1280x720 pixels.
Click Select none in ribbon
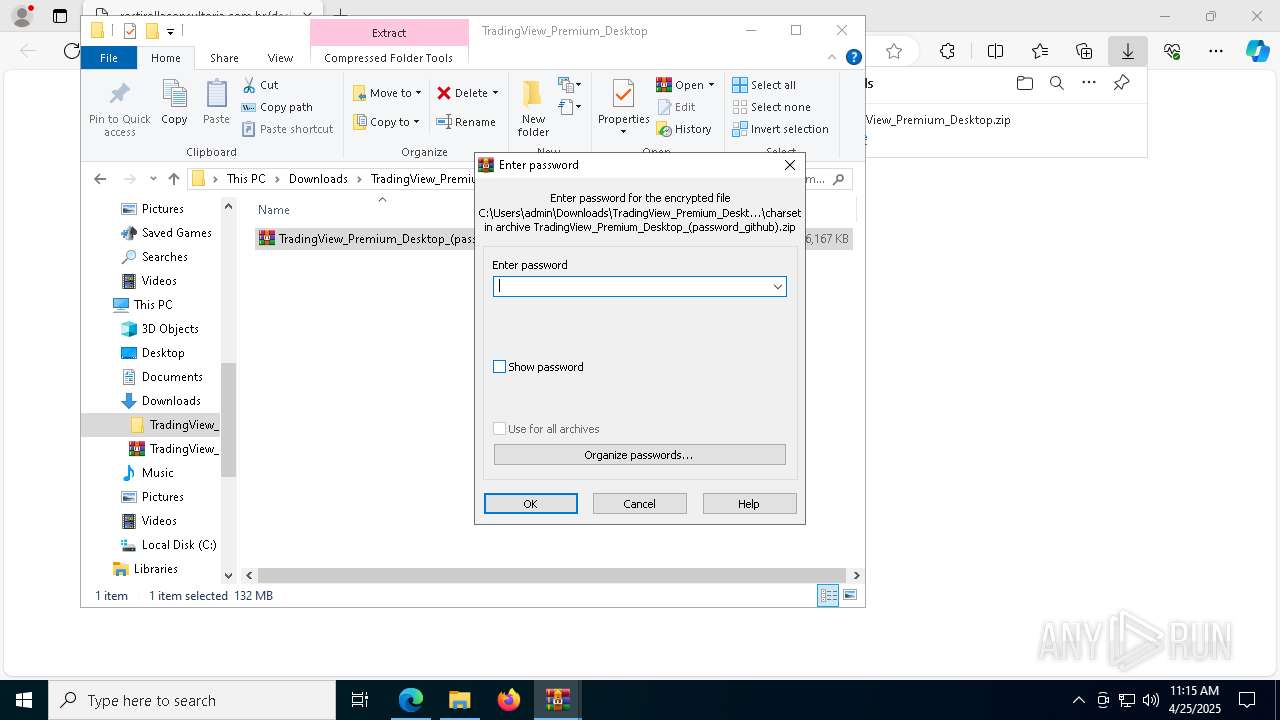pos(771,107)
